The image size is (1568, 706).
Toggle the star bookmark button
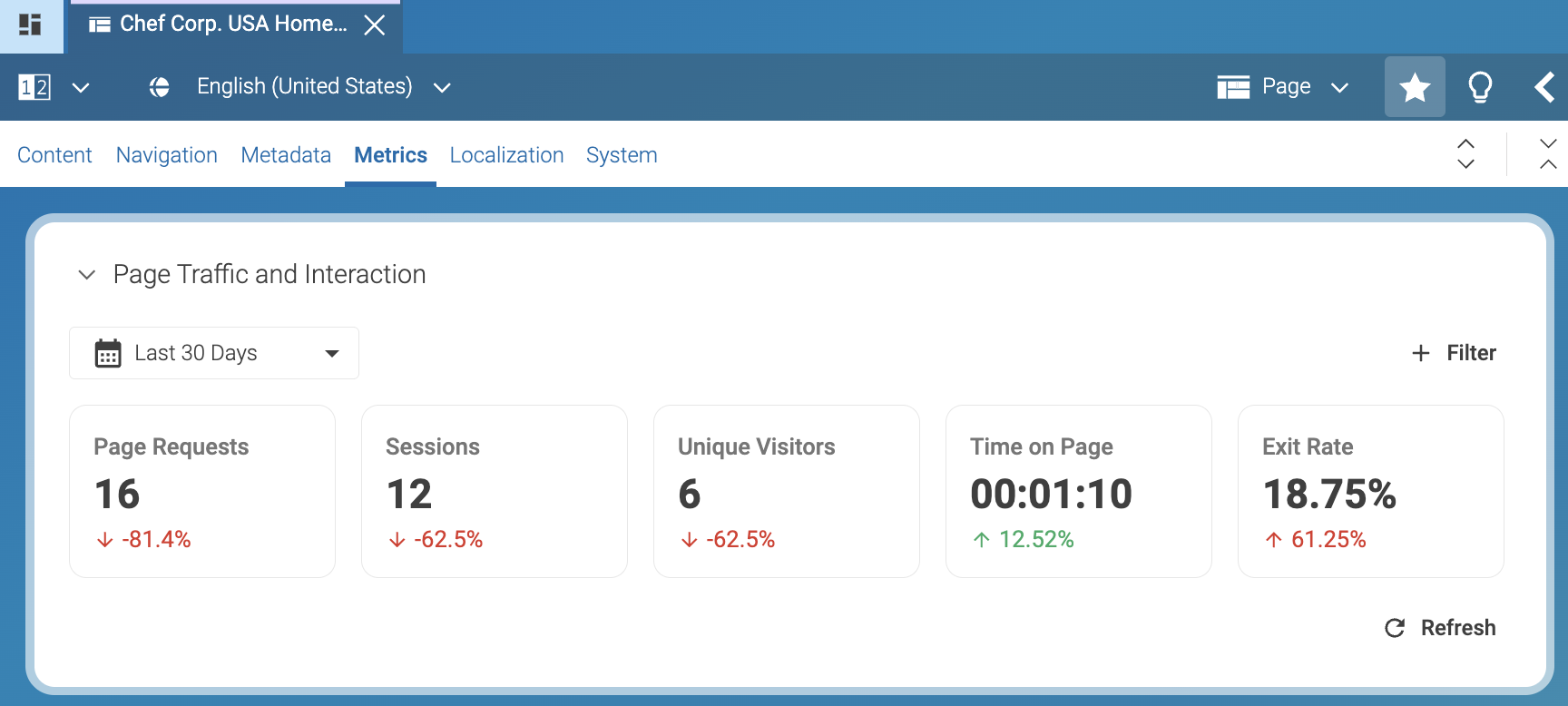tap(1414, 87)
